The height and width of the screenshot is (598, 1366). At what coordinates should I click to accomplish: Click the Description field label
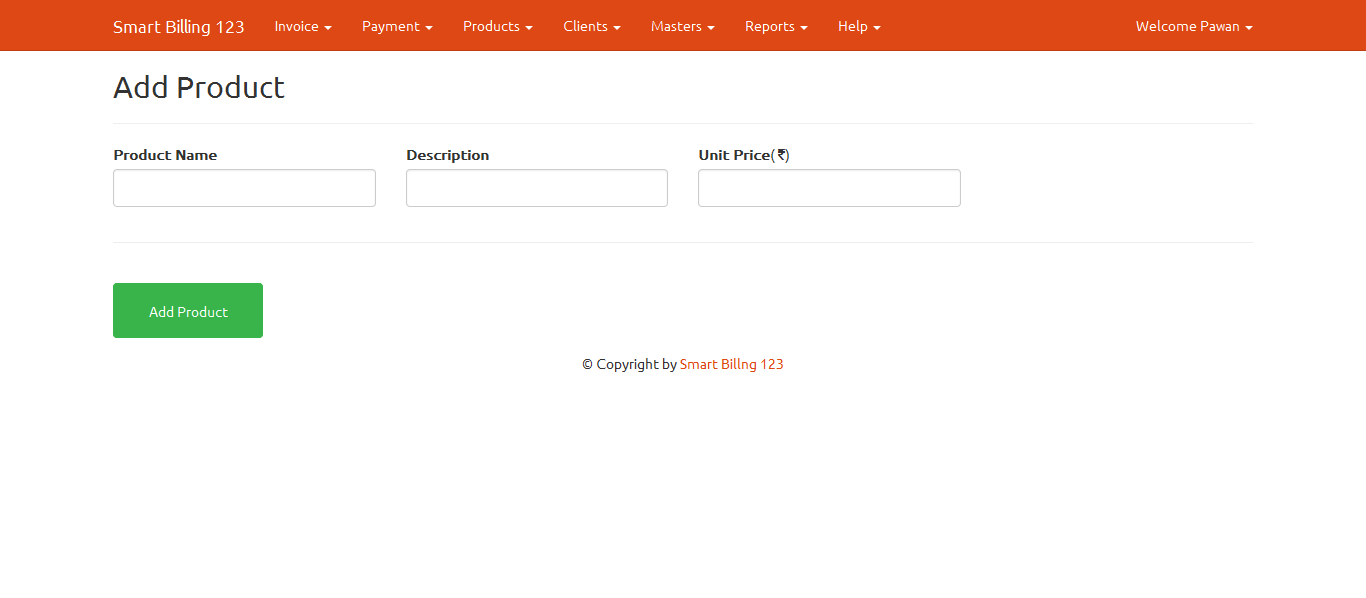448,155
